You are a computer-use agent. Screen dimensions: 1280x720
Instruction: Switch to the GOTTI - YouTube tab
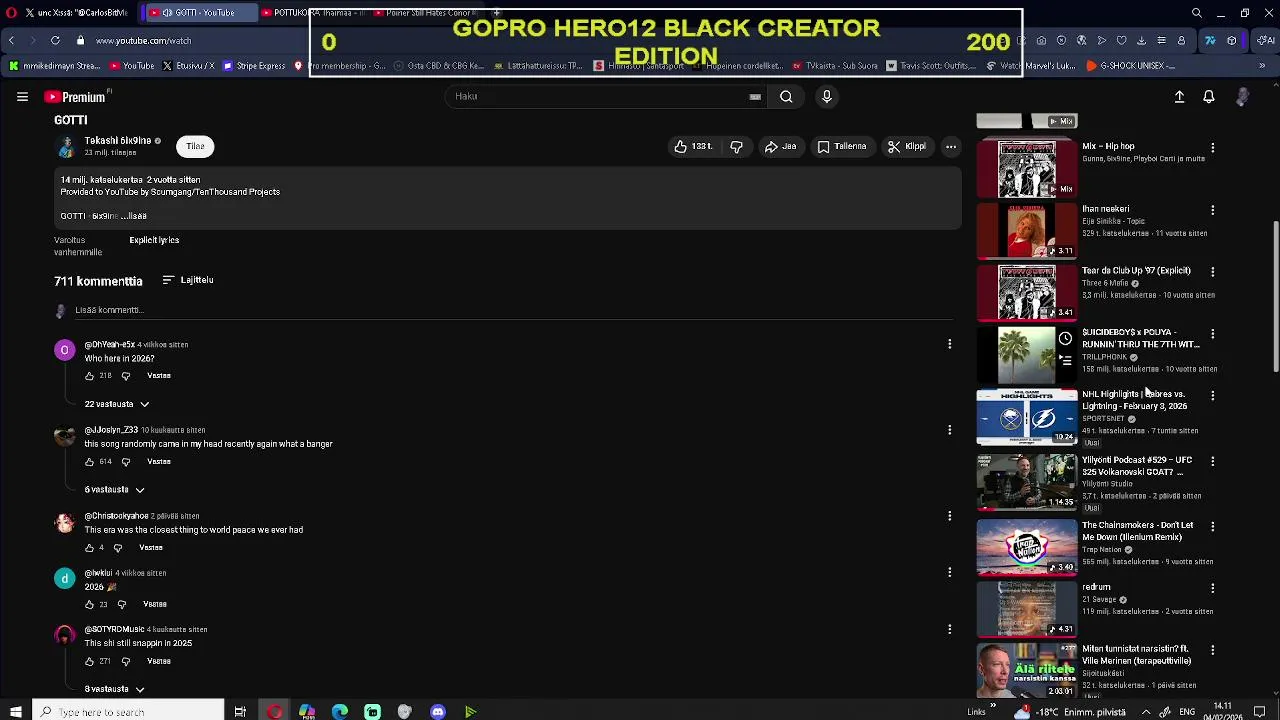click(198, 13)
